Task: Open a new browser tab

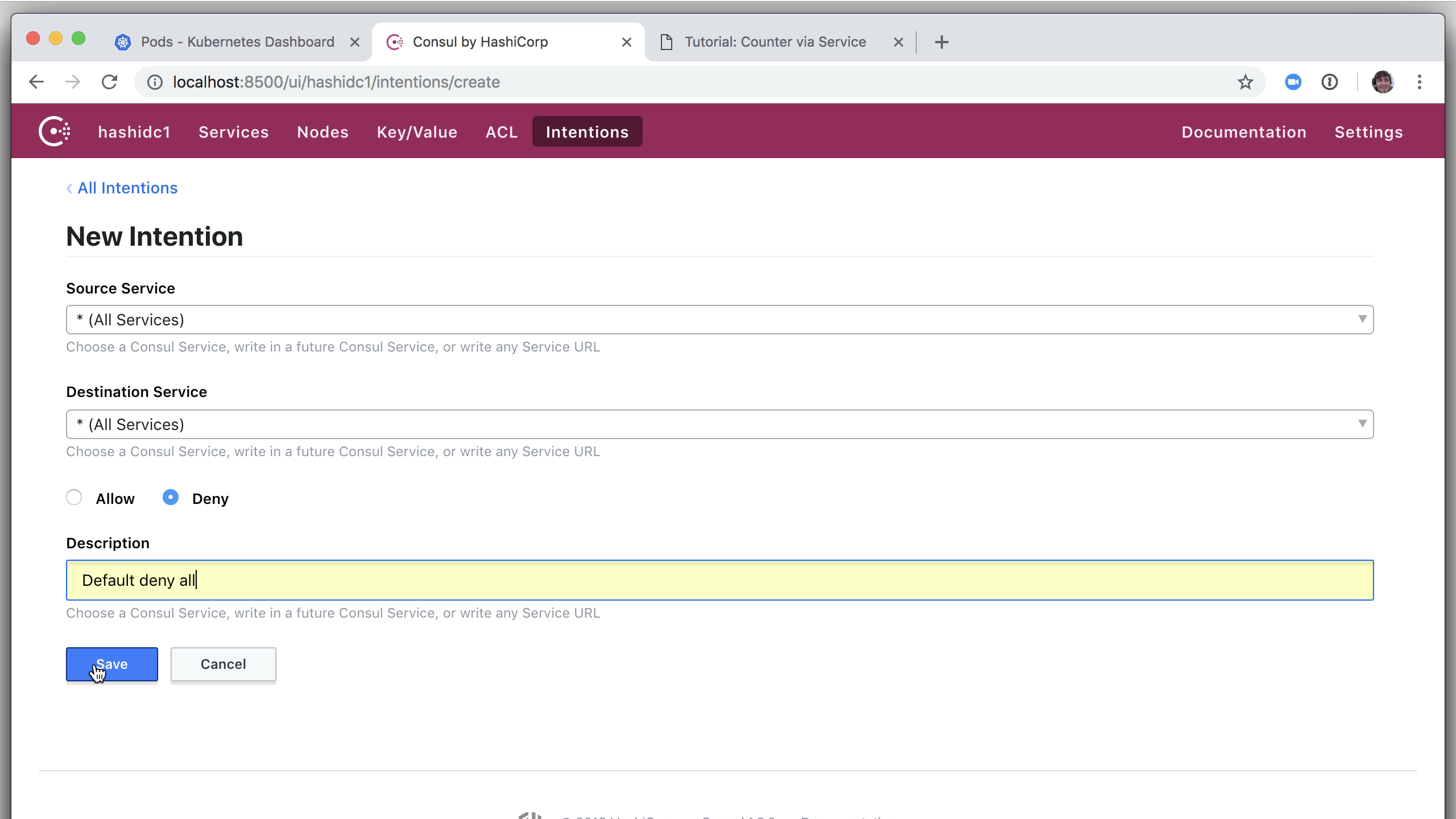Action: [941, 42]
